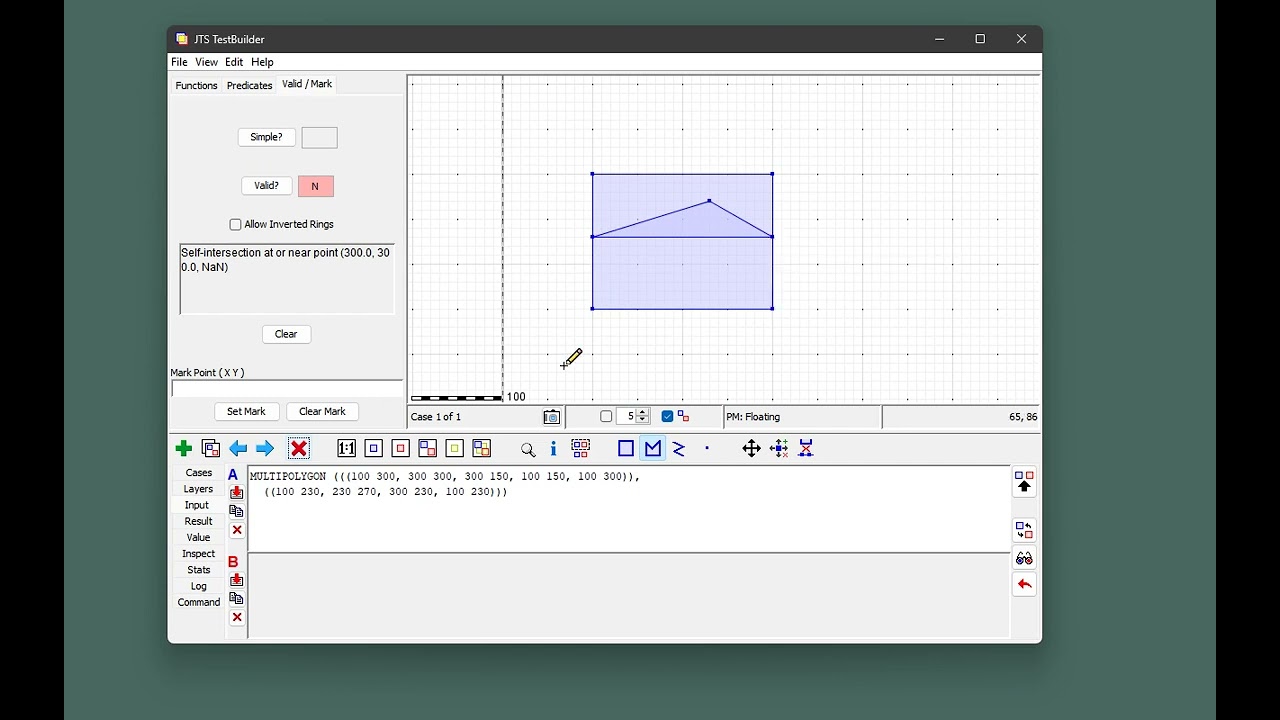
Task: Select the move vertices edit tool
Action: pos(779,449)
